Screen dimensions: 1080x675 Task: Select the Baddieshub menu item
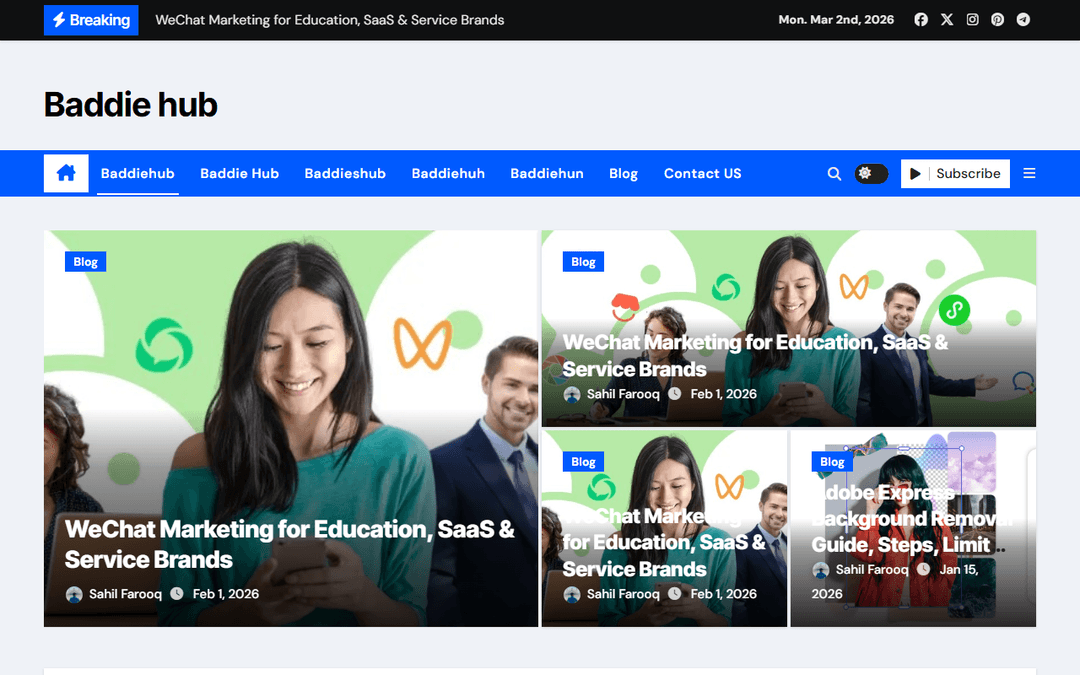pyautogui.click(x=345, y=174)
